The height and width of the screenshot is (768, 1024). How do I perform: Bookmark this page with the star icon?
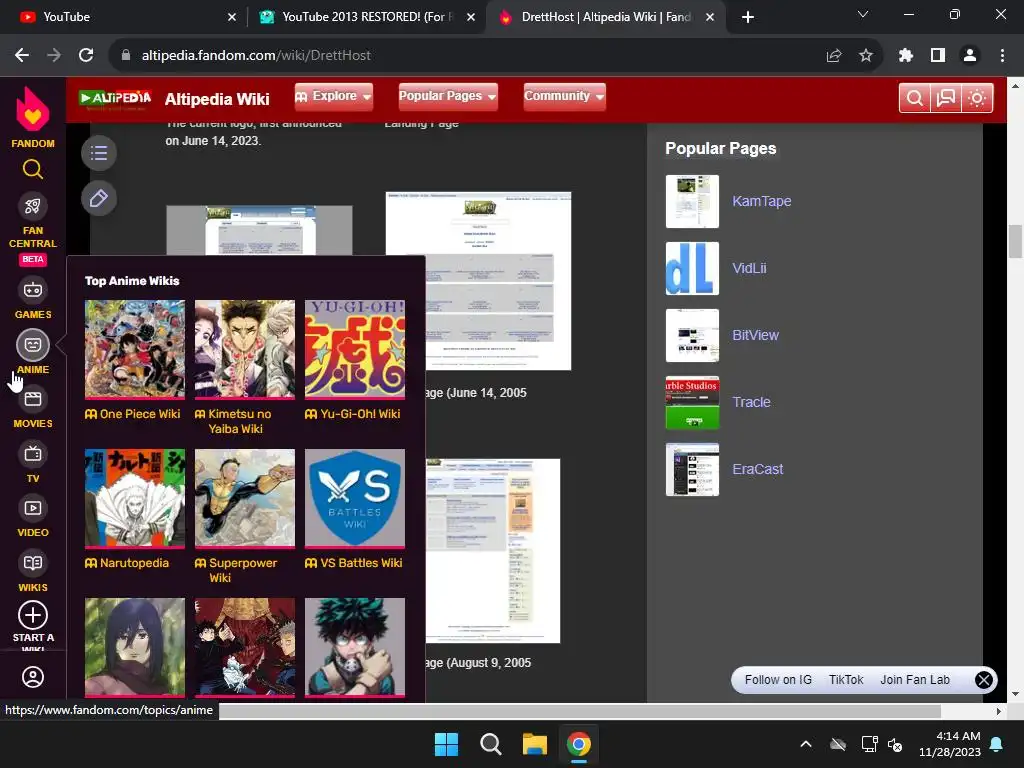coord(866,56)
